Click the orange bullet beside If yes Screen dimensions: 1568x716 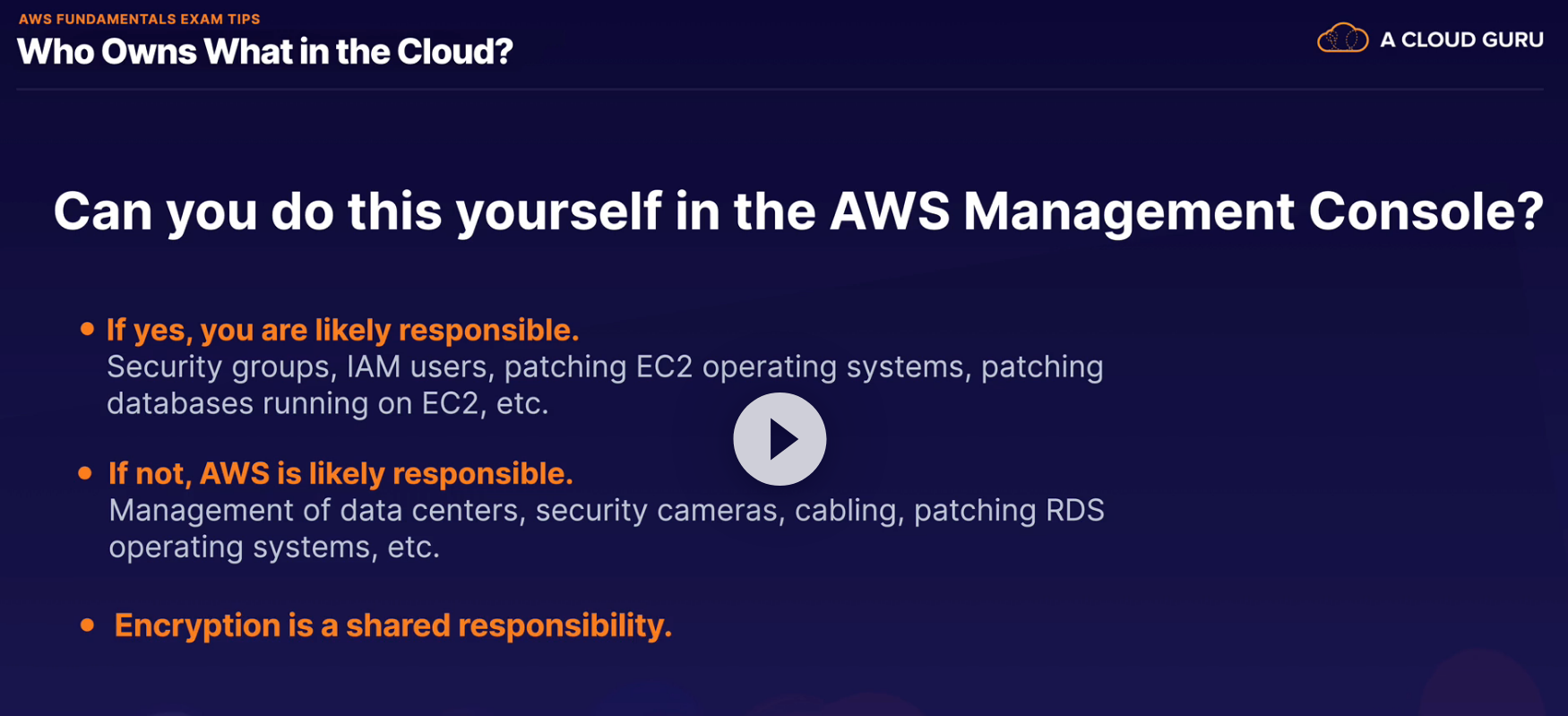click(x=87, y=329)
